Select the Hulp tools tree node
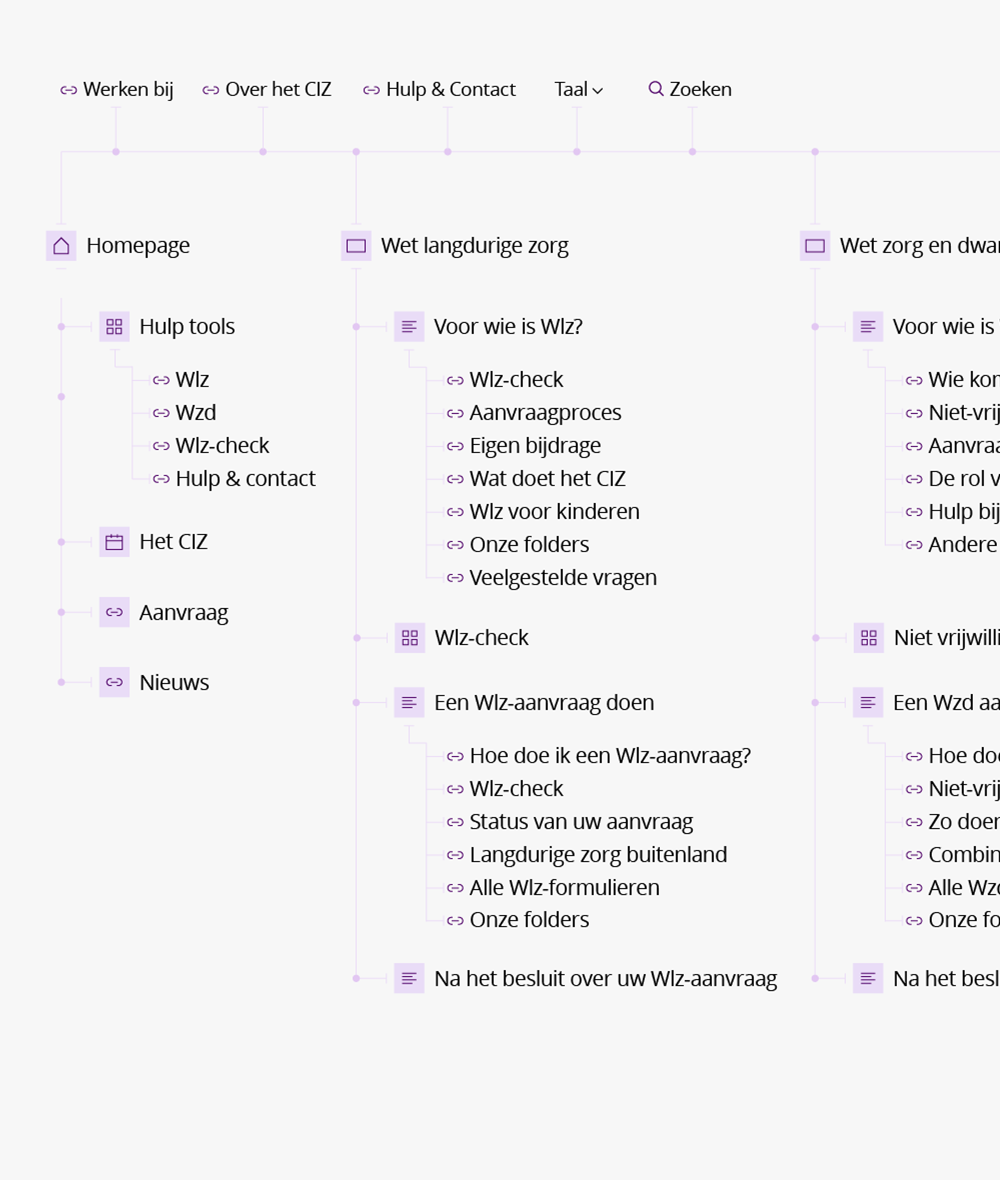This screenshot has height=1180, width=1000. pyautogui.click(x=187, y=327)
